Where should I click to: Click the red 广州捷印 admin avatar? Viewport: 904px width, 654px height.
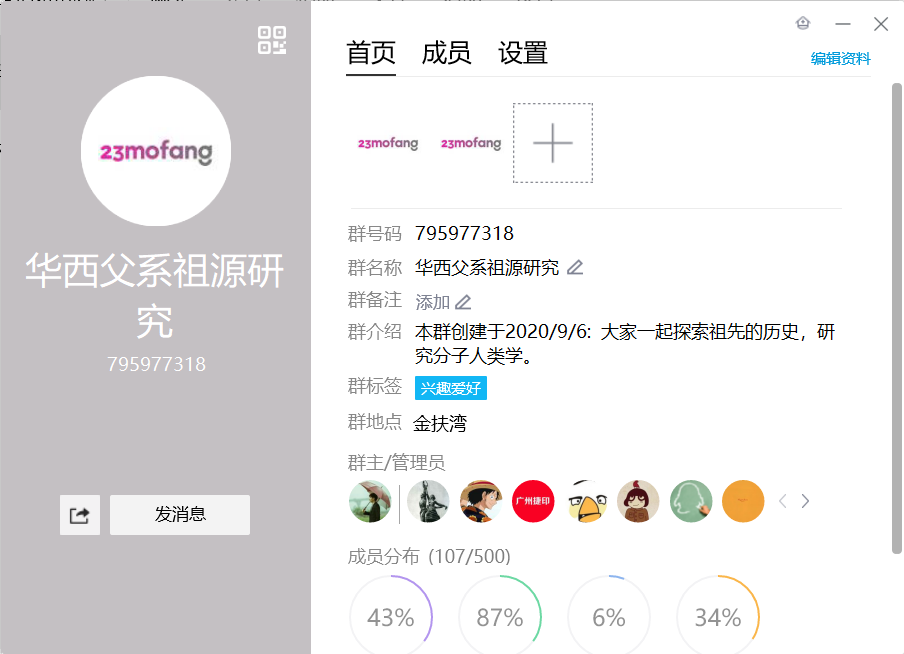click(533, 501)
